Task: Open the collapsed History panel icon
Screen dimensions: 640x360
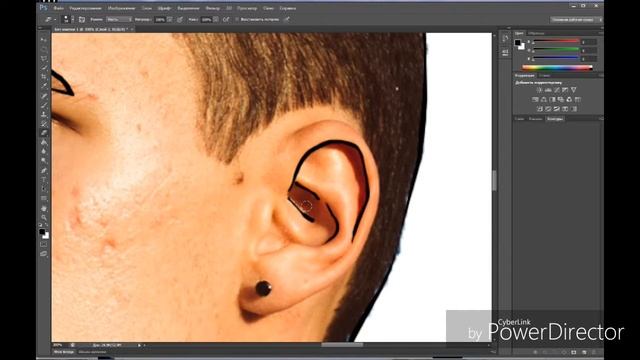Action: point(505,38)
